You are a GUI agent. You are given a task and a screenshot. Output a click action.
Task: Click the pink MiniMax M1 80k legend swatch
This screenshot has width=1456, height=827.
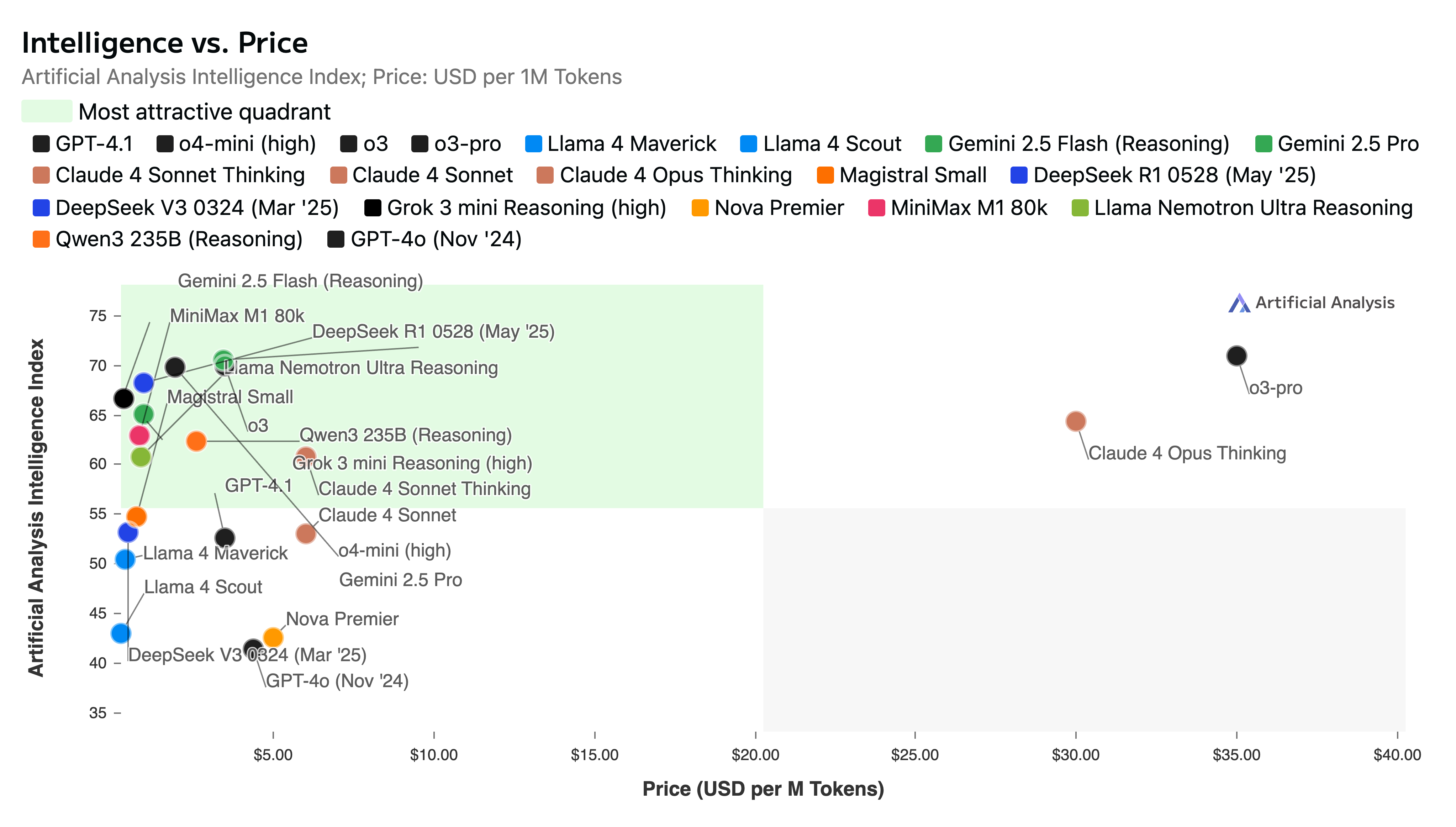[876, 208]
